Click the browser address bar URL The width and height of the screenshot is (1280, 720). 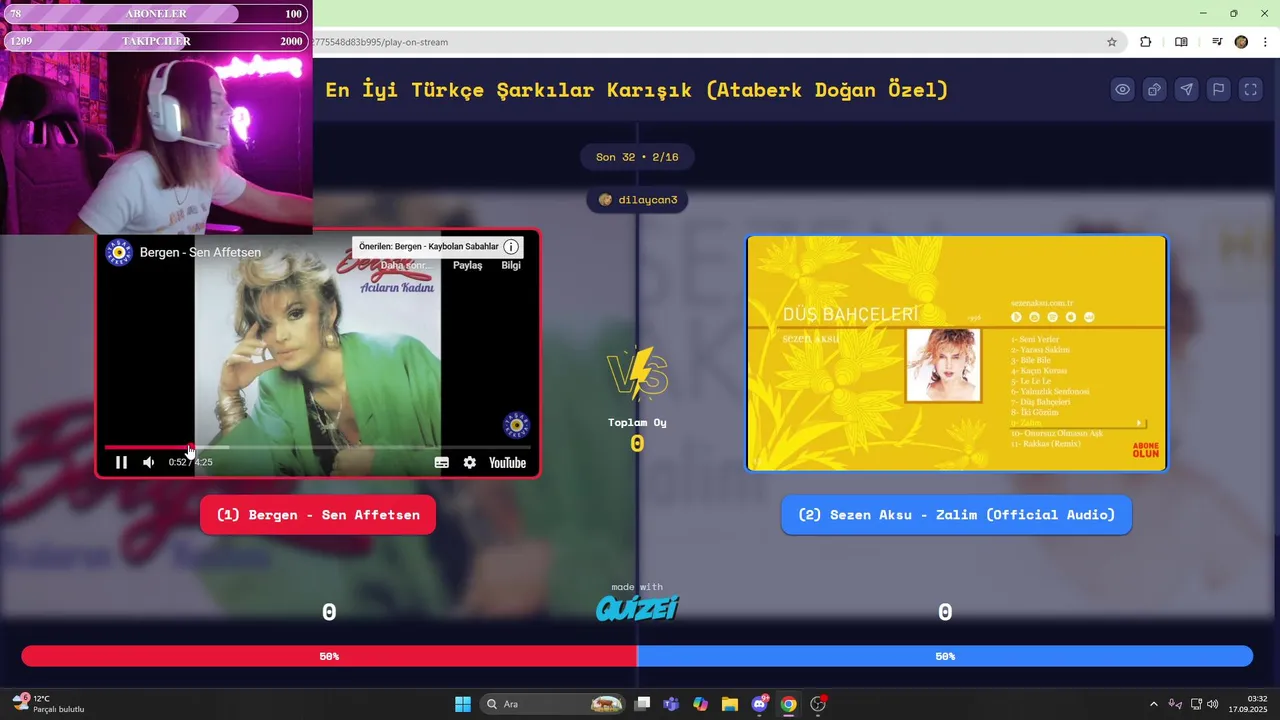tap(380, 42)
